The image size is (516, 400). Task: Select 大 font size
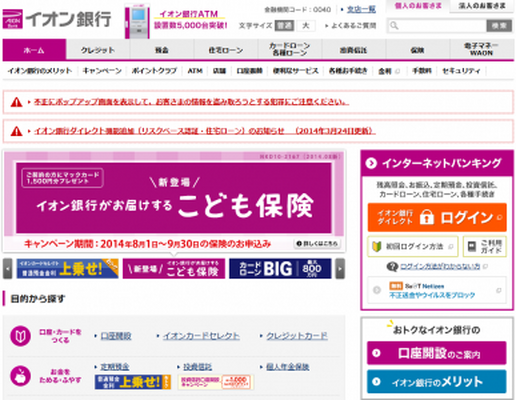coord(306,26)
